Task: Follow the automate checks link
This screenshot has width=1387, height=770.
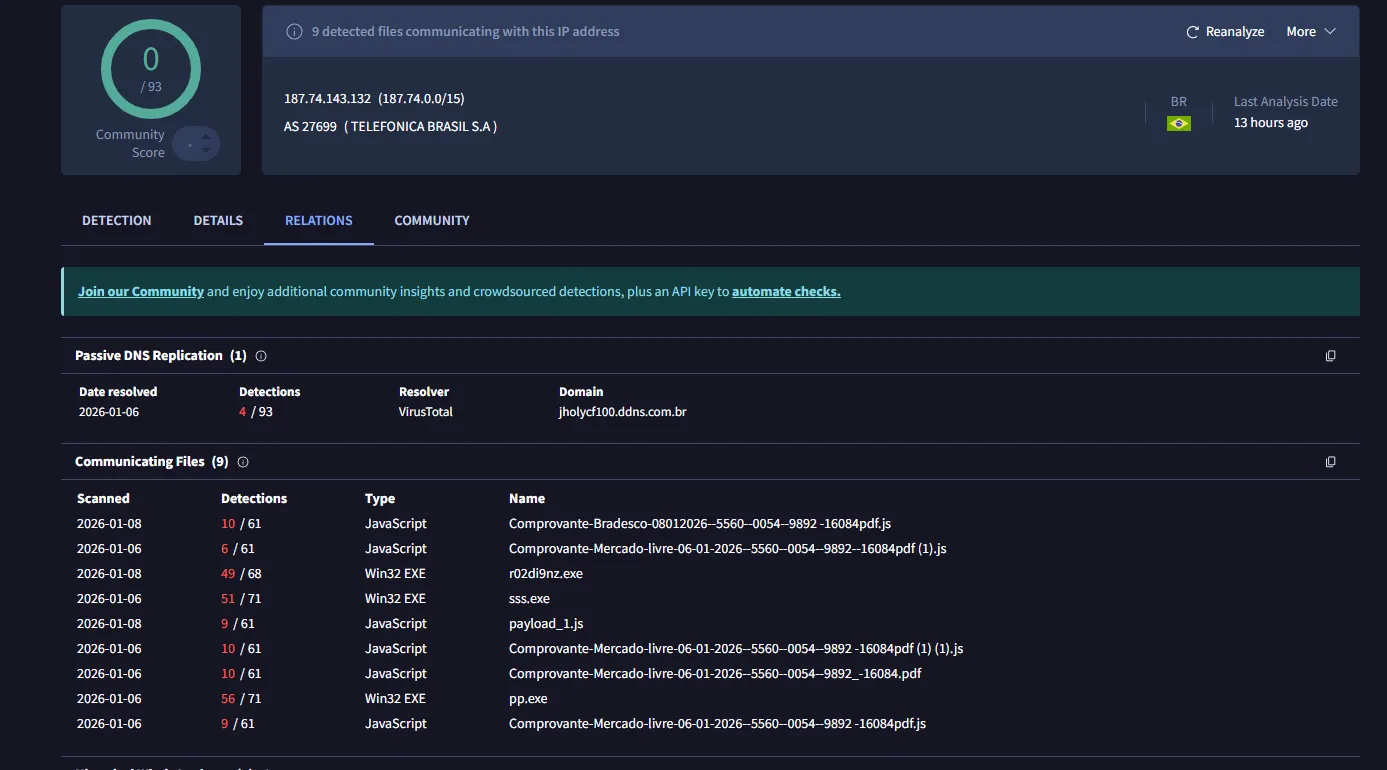Action: (x=786, y=292)
